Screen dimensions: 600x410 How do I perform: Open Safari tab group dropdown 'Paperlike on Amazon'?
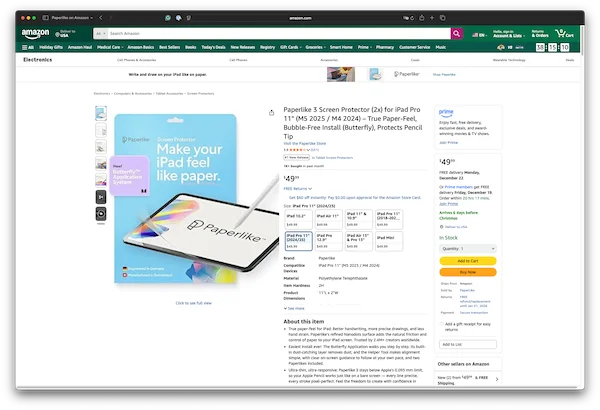click(x=72, y=18)
